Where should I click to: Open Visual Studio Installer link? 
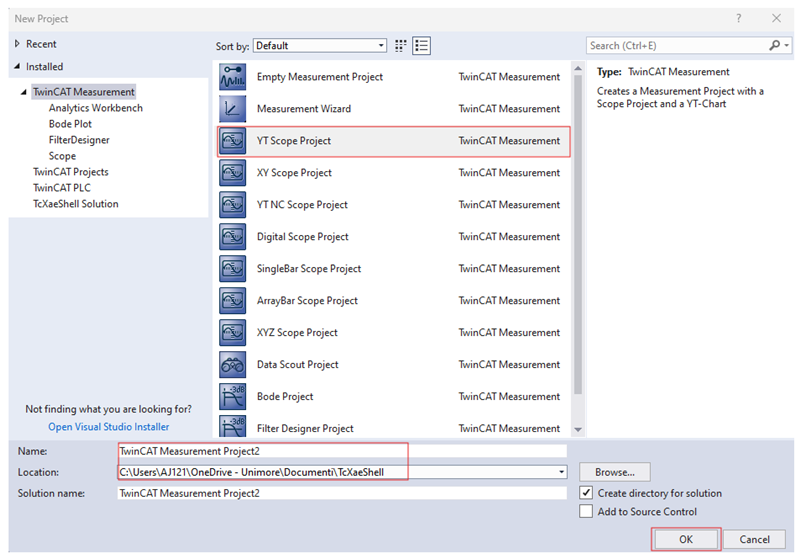[108, 427]
